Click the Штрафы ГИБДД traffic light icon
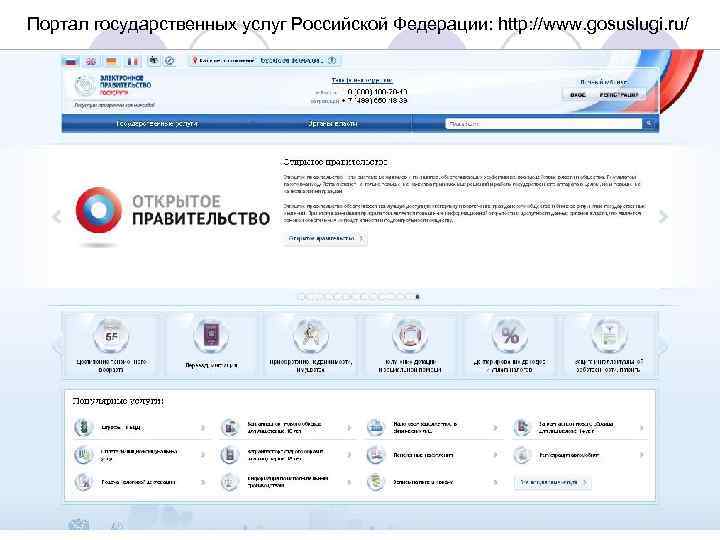This screenshot has height=540, width=720. click(x=83, y=428)
